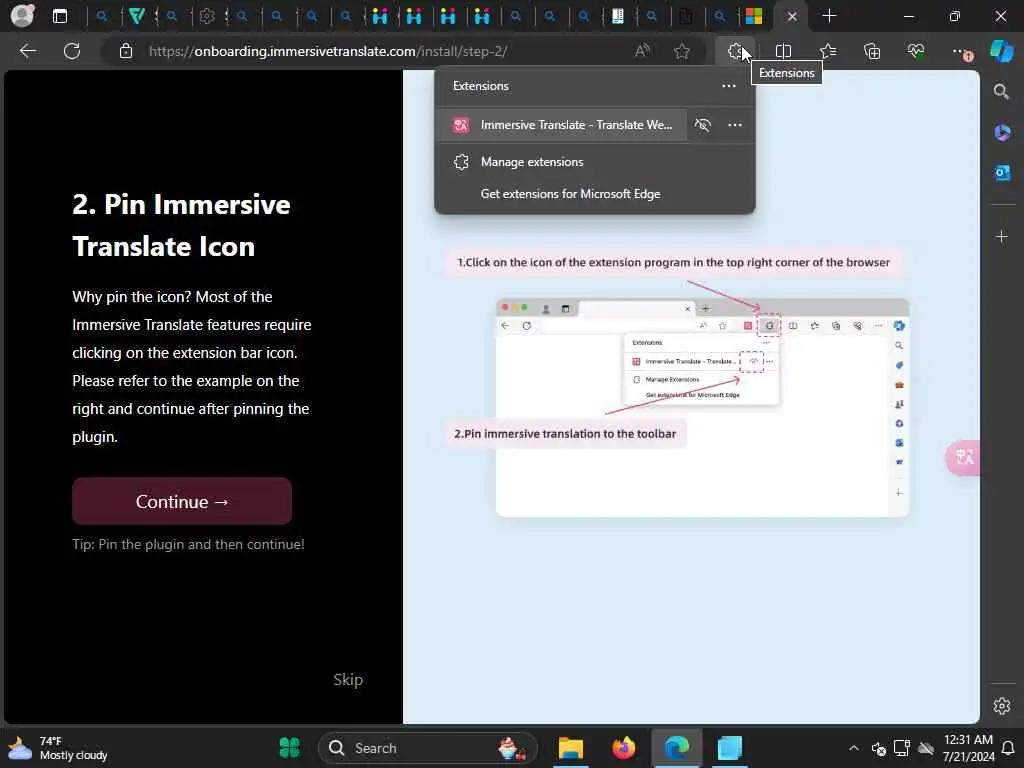Click the Skip link

[348, 679]
